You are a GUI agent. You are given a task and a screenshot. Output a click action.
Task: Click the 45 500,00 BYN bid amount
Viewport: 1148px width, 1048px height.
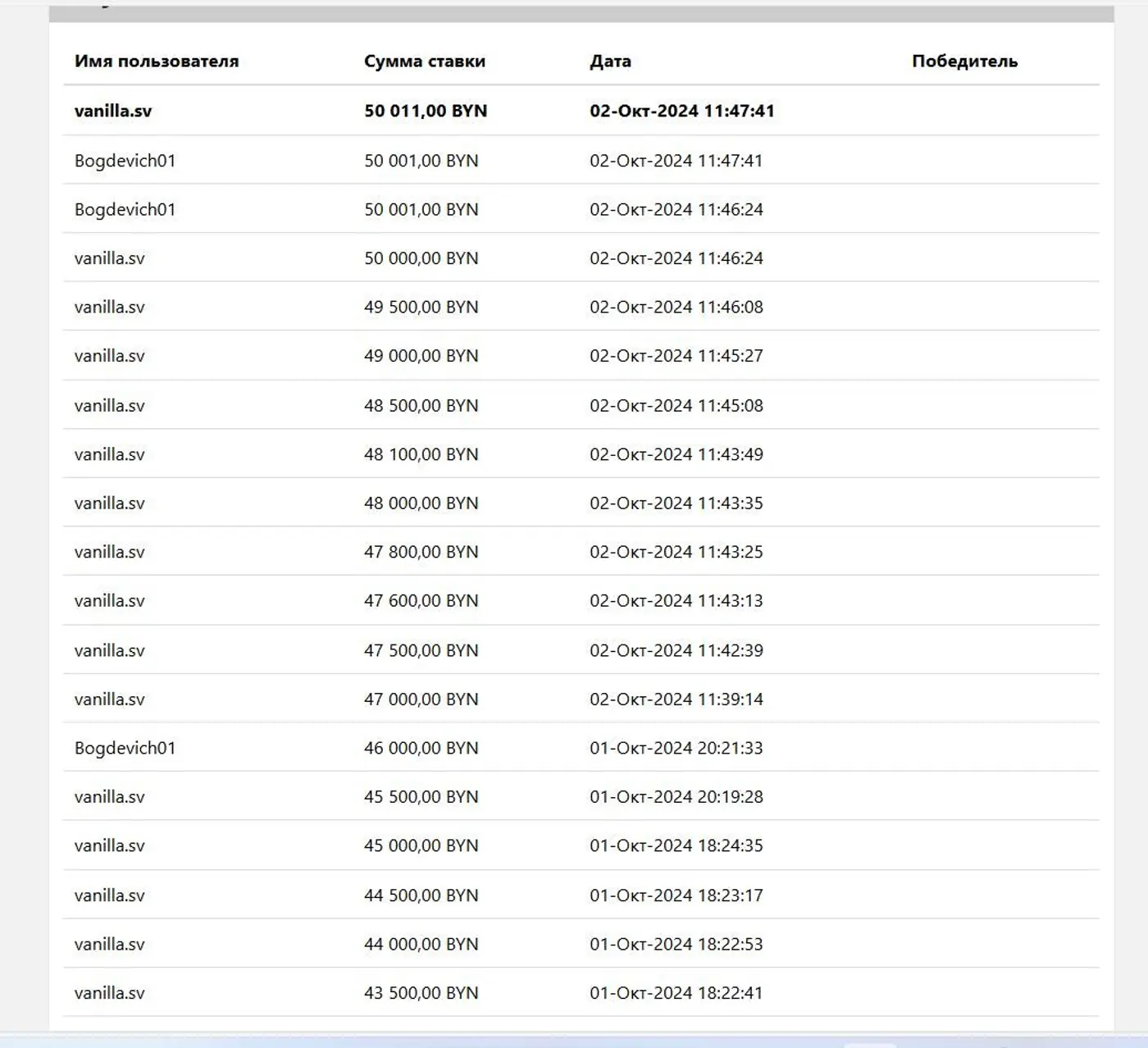point(421,796)
